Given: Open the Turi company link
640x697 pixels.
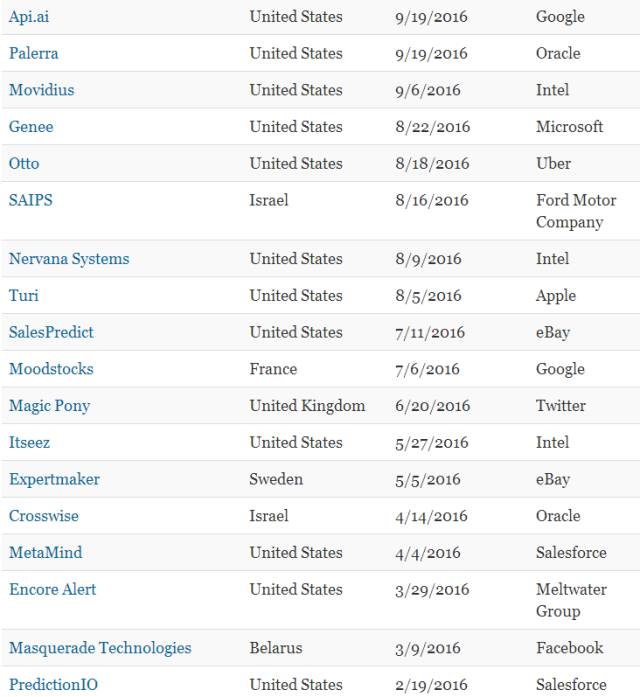Looking at the screenshot, I should click(x=24, y=296).
